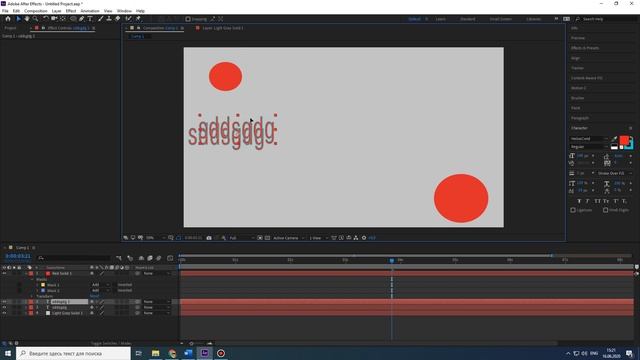Open the Composition menu

[x=36, y=11]
